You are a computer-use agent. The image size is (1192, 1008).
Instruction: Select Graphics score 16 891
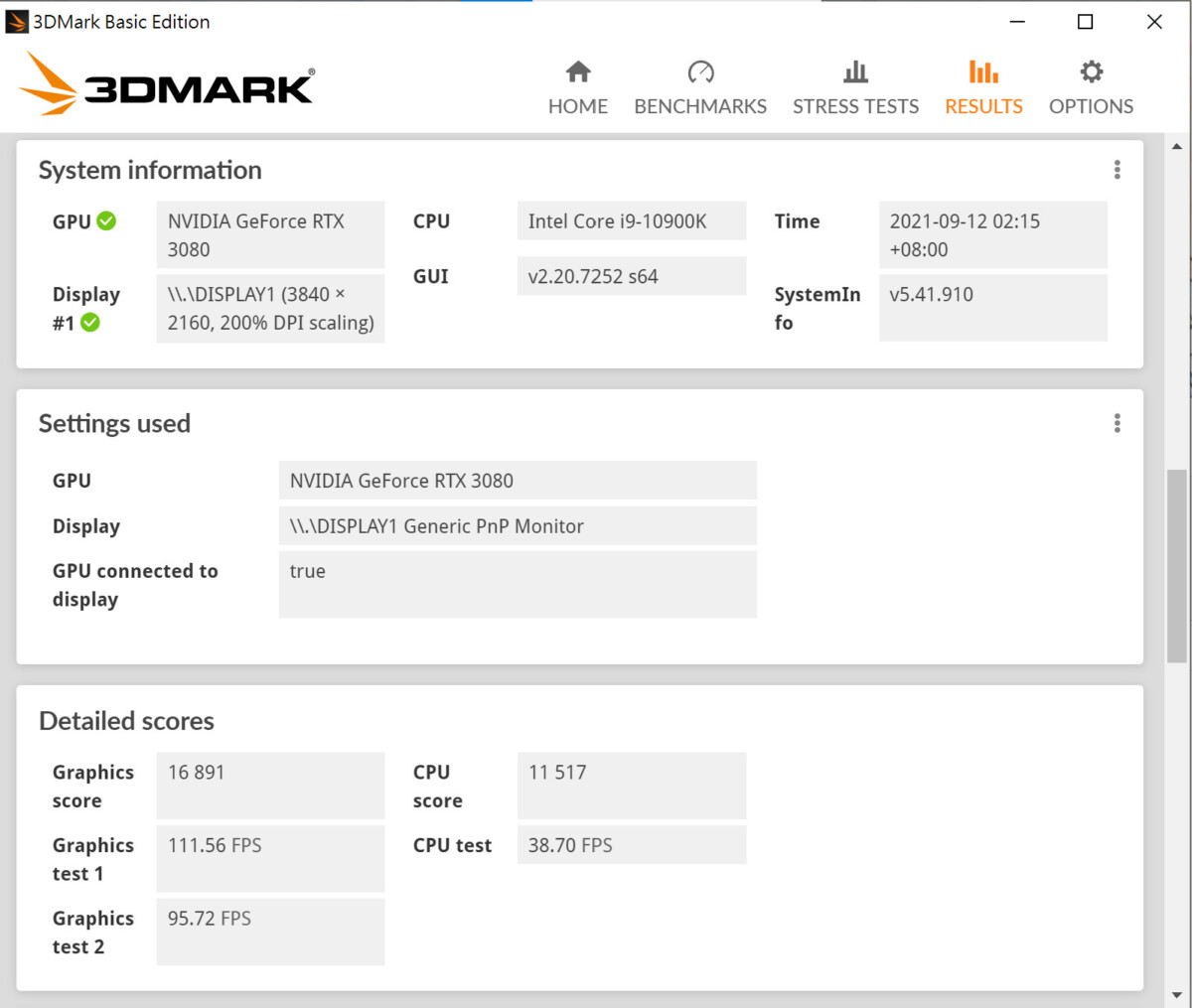point(270,786)
